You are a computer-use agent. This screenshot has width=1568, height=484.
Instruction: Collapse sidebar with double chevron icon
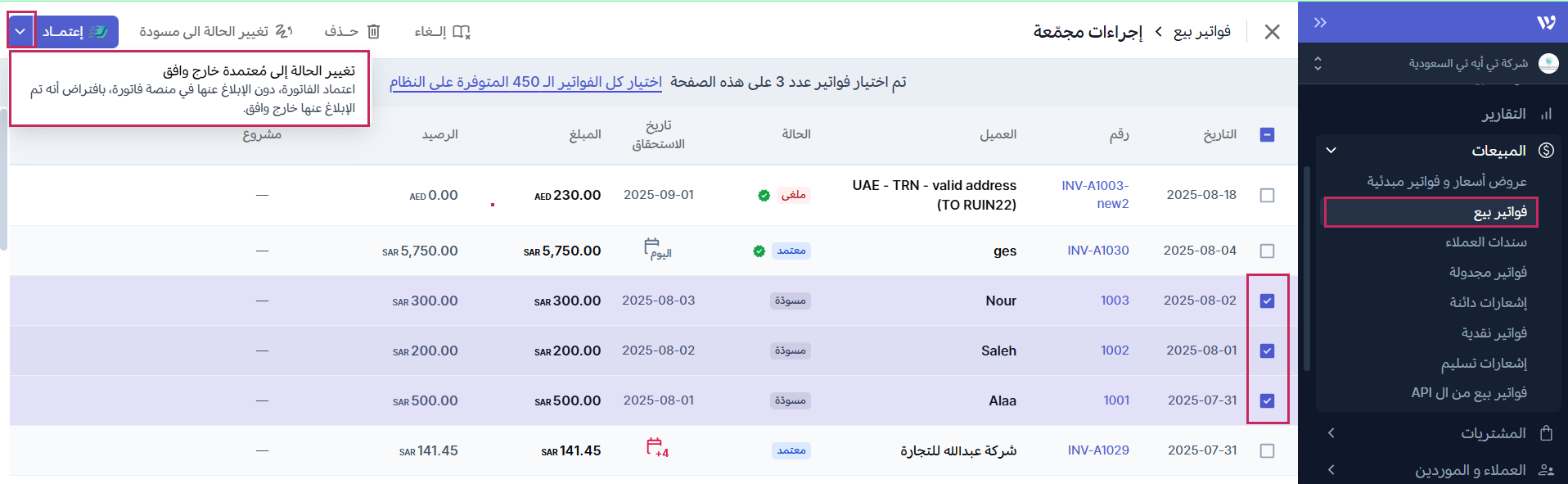(1319, 22)
